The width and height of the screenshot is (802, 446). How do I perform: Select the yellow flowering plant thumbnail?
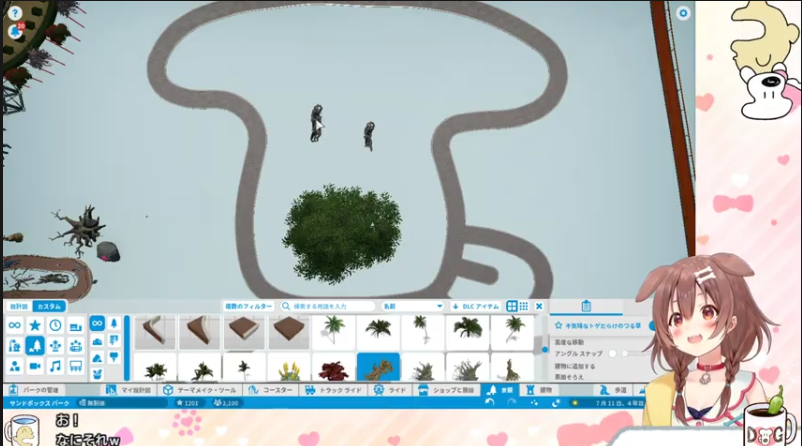coord(288,368)
